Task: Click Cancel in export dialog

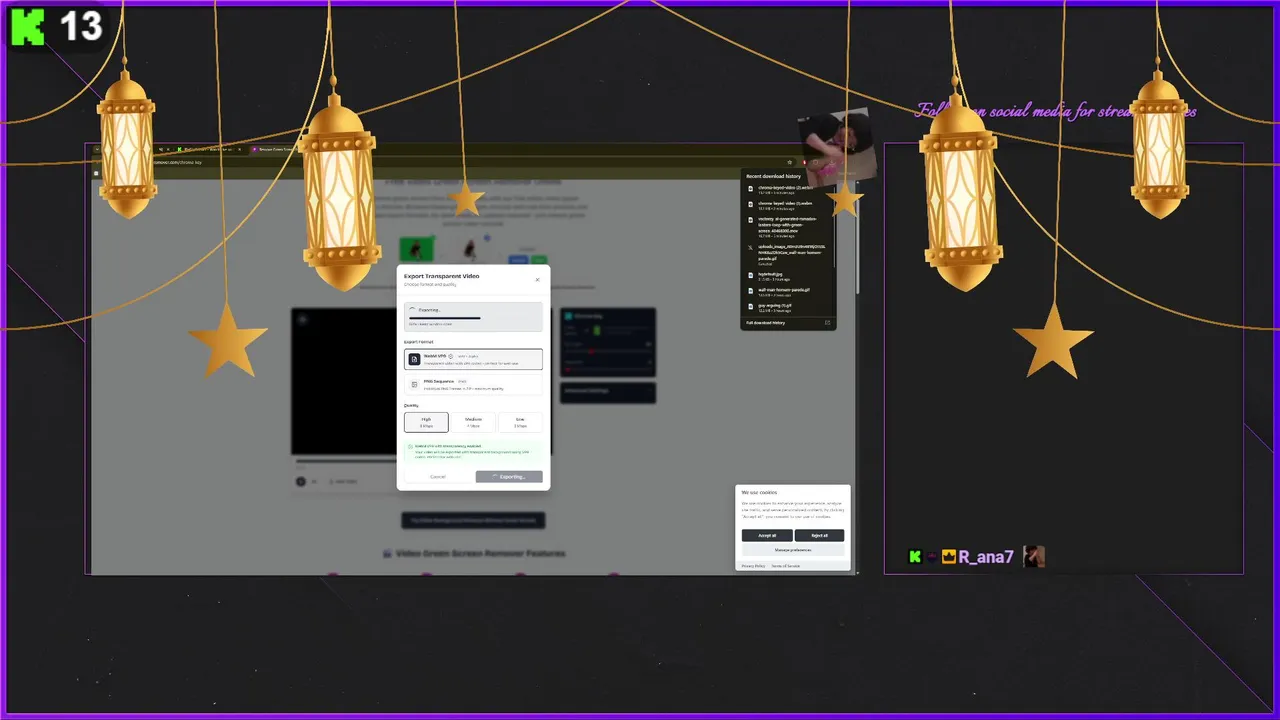Action: (x=438, y=476)
